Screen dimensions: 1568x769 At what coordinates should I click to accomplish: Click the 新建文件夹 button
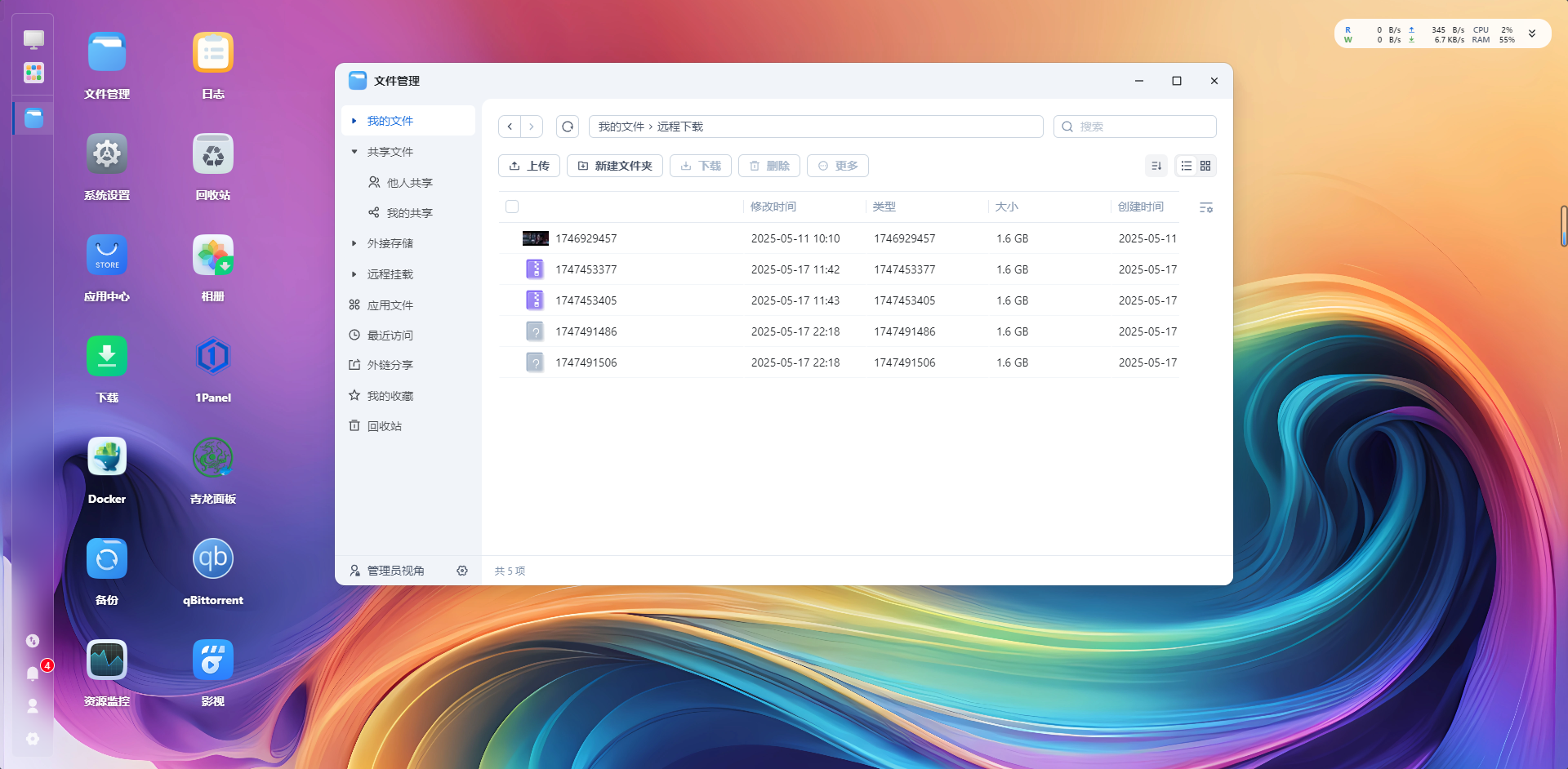coord(615,166)
